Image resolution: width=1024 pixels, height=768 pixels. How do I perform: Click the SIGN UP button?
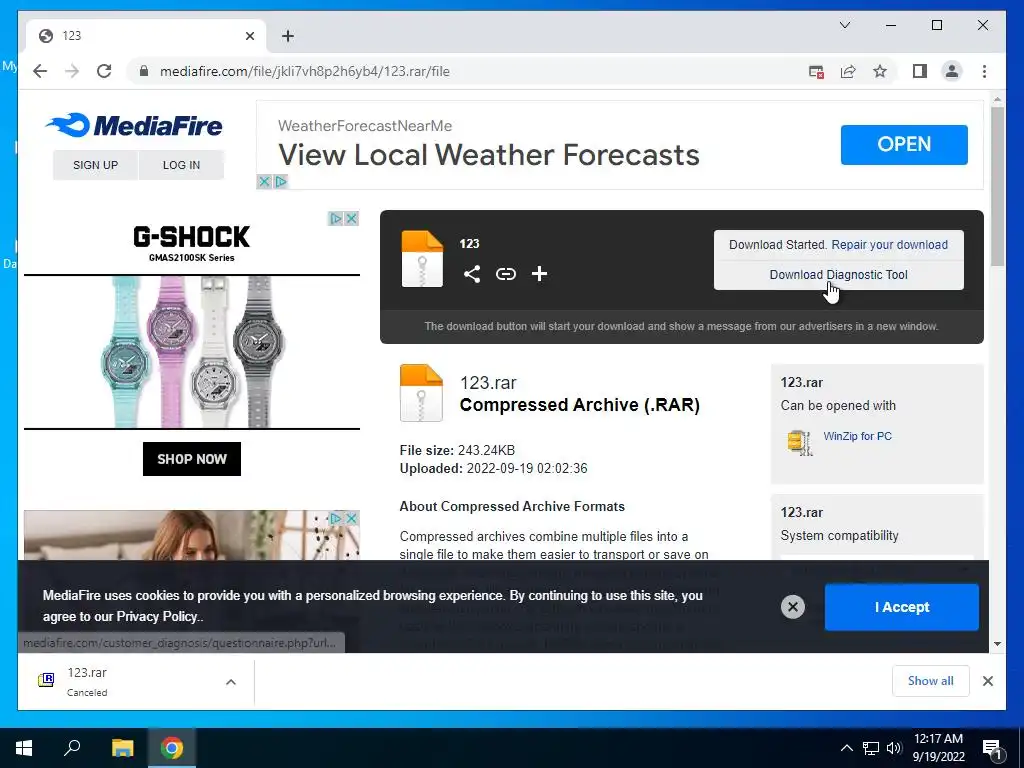point(95,165)
